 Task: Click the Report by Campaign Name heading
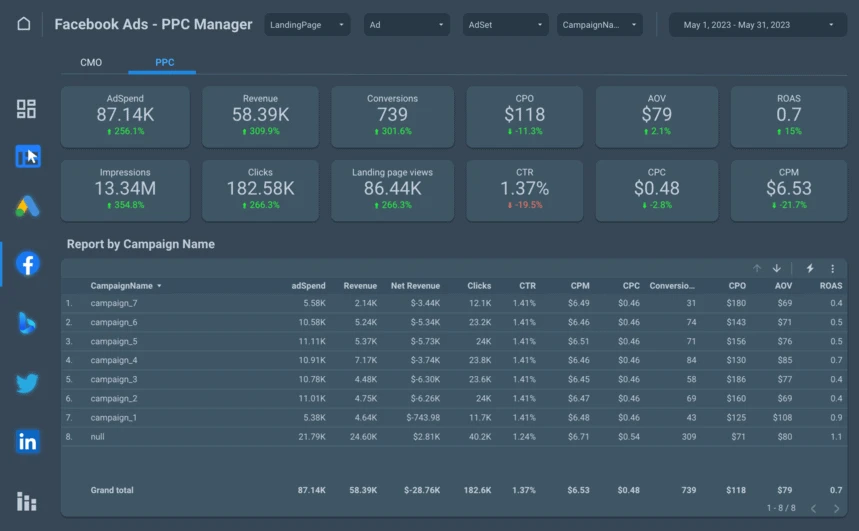point(141,244)
